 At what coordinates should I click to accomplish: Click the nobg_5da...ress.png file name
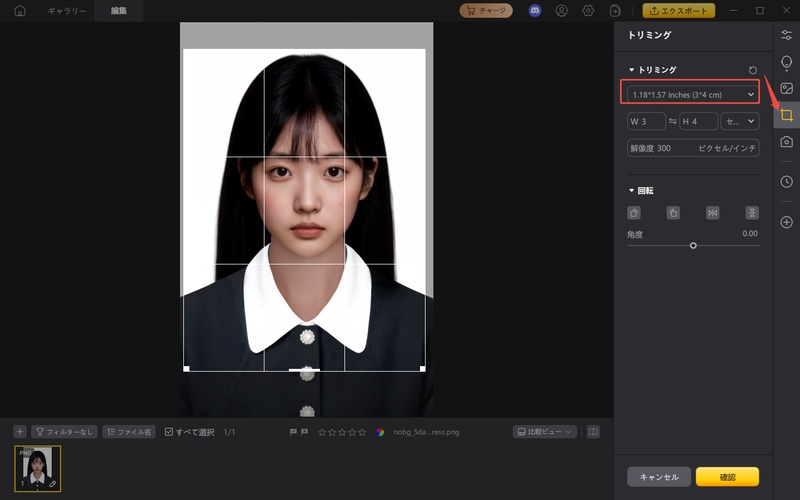point(426,432)
